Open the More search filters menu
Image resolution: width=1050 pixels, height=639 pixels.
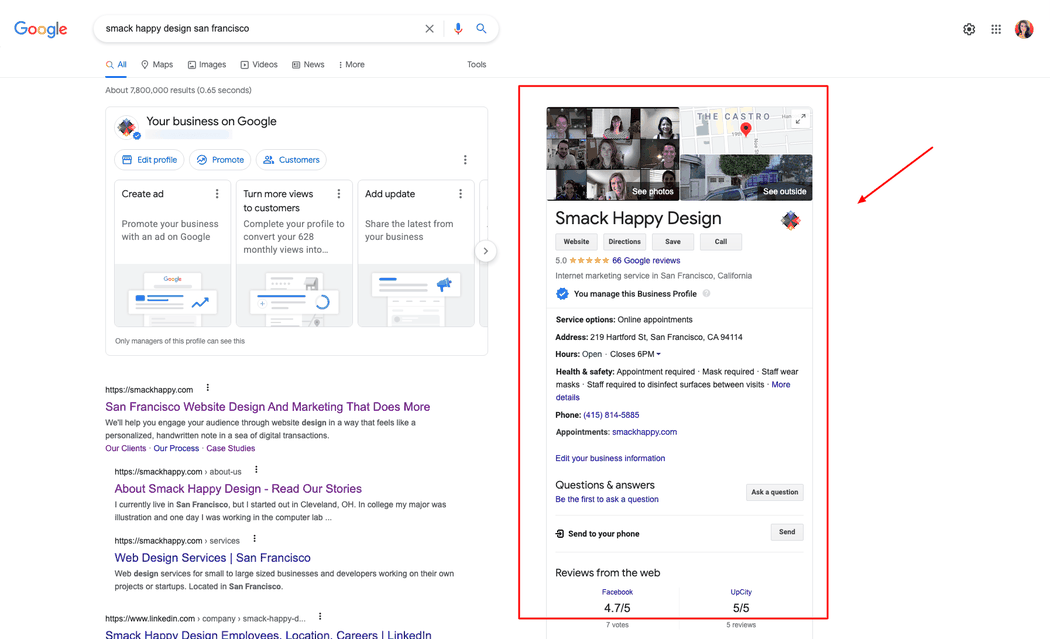pyautogui.click(x=352, y=65)
